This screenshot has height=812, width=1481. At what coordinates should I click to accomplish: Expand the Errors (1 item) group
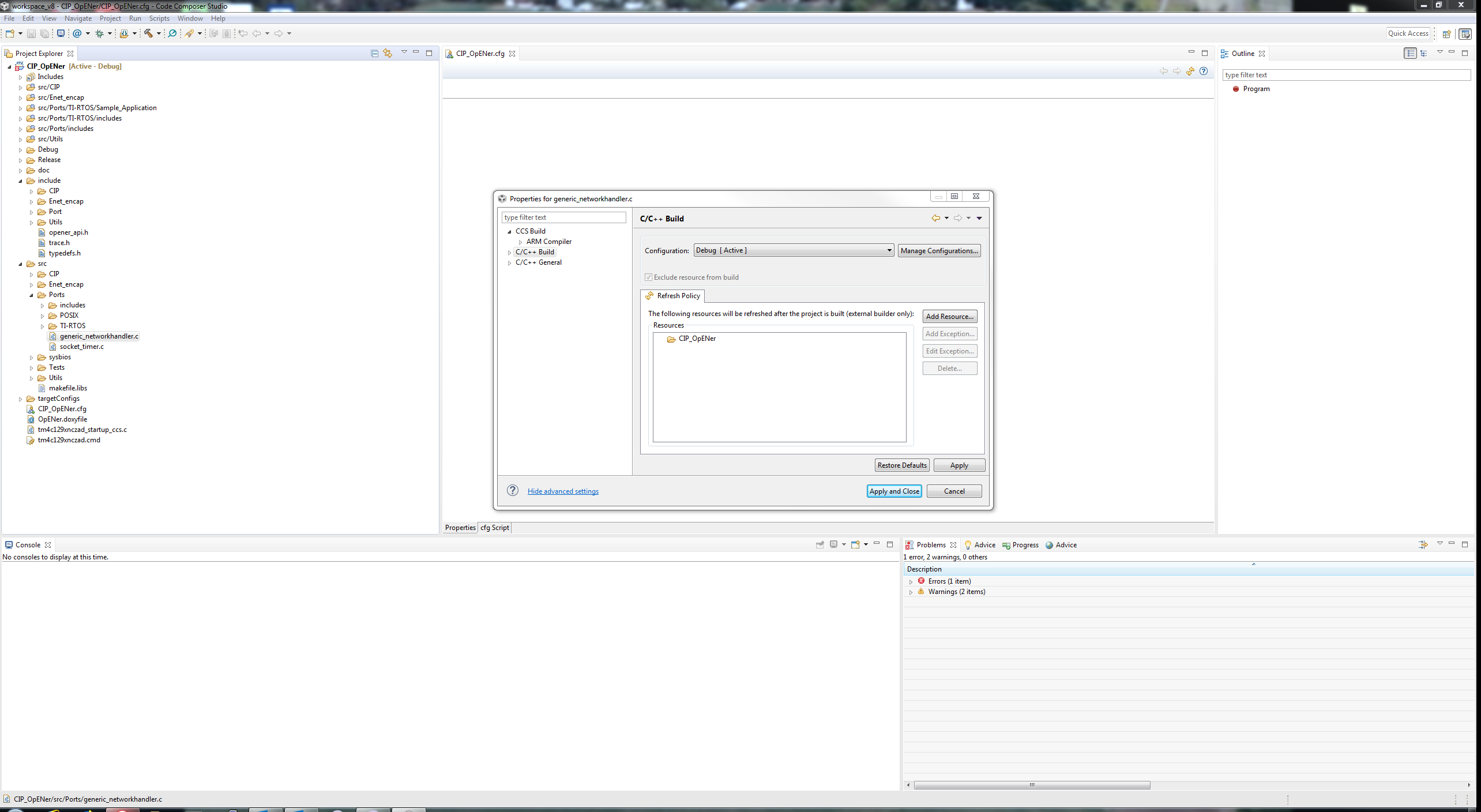[x=911, y=581]
